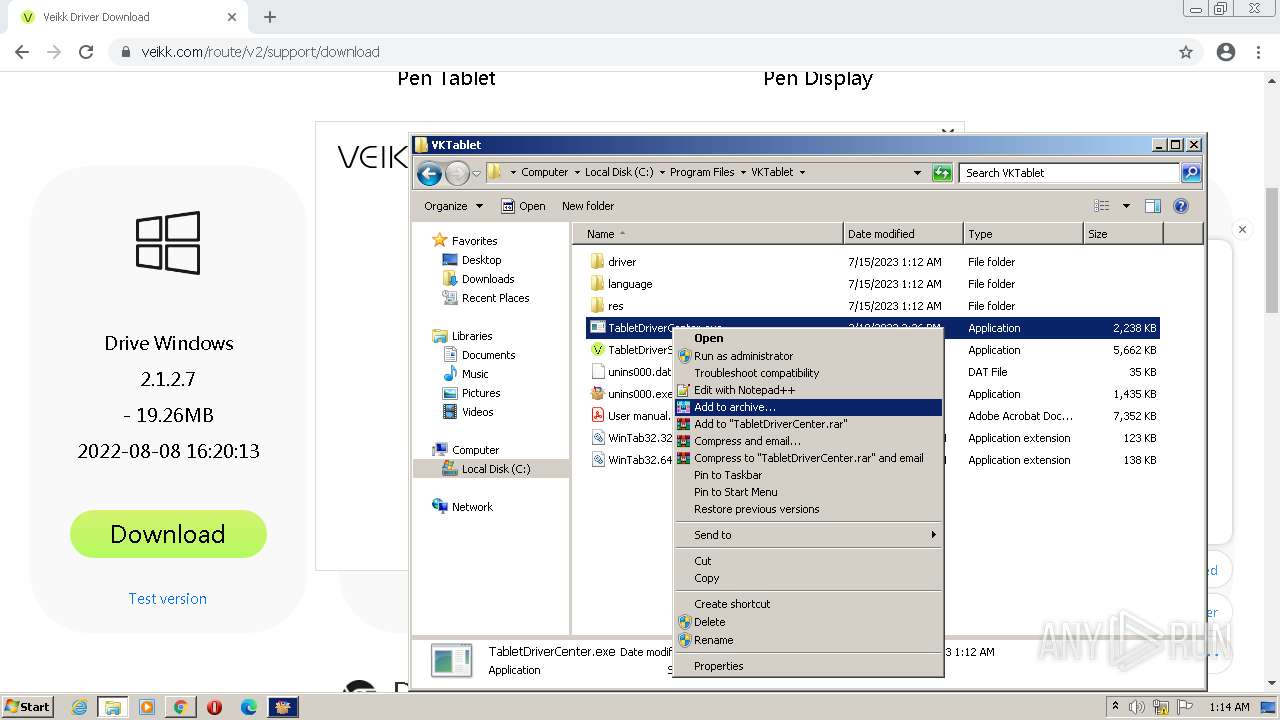Viewport: 1280px width, 720px height.
Task: Expand Program Files breadcrumb arrow
Action: click(742, 172)
